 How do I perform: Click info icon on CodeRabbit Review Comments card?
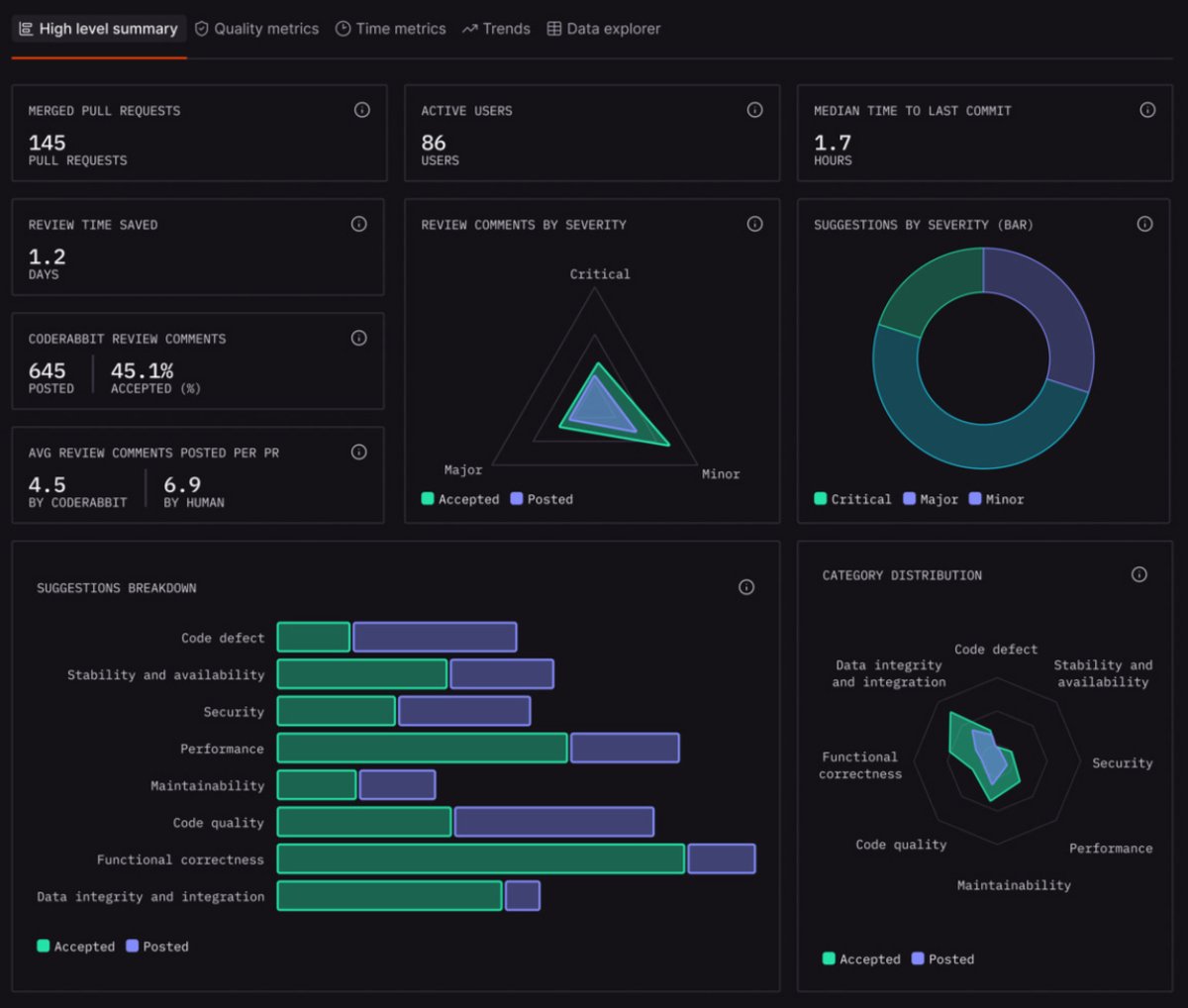pyautogui.click(x=359, y=338)
